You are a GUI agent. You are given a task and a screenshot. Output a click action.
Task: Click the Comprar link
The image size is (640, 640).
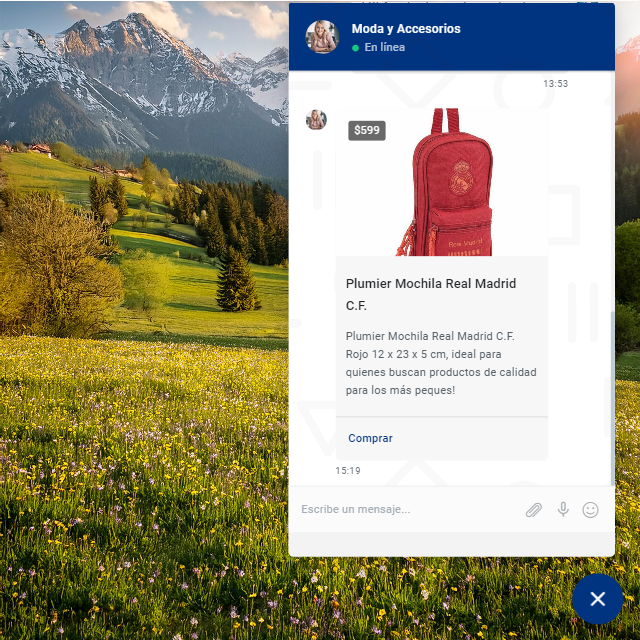click(370, 438)
